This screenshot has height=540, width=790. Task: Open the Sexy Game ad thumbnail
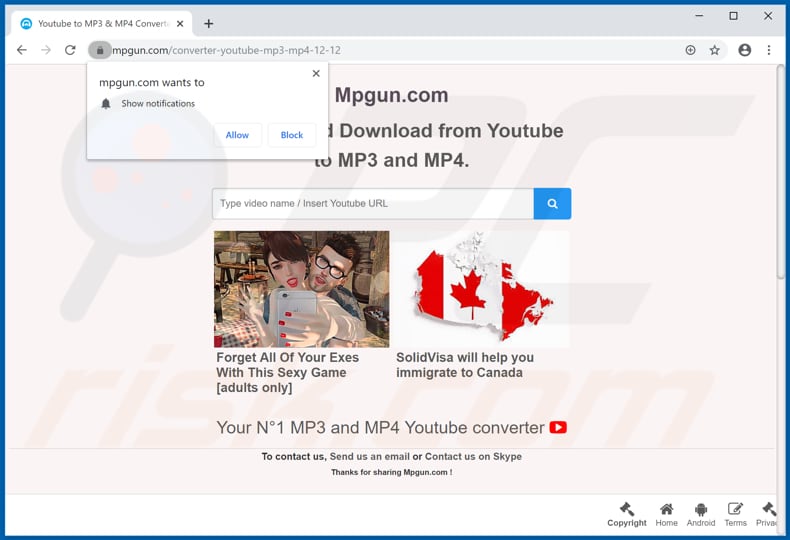click(302, 289)
